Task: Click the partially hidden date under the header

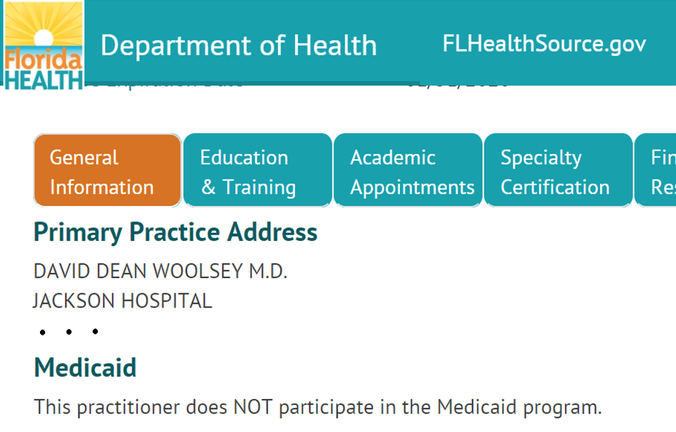Action: tap(458, 86)
